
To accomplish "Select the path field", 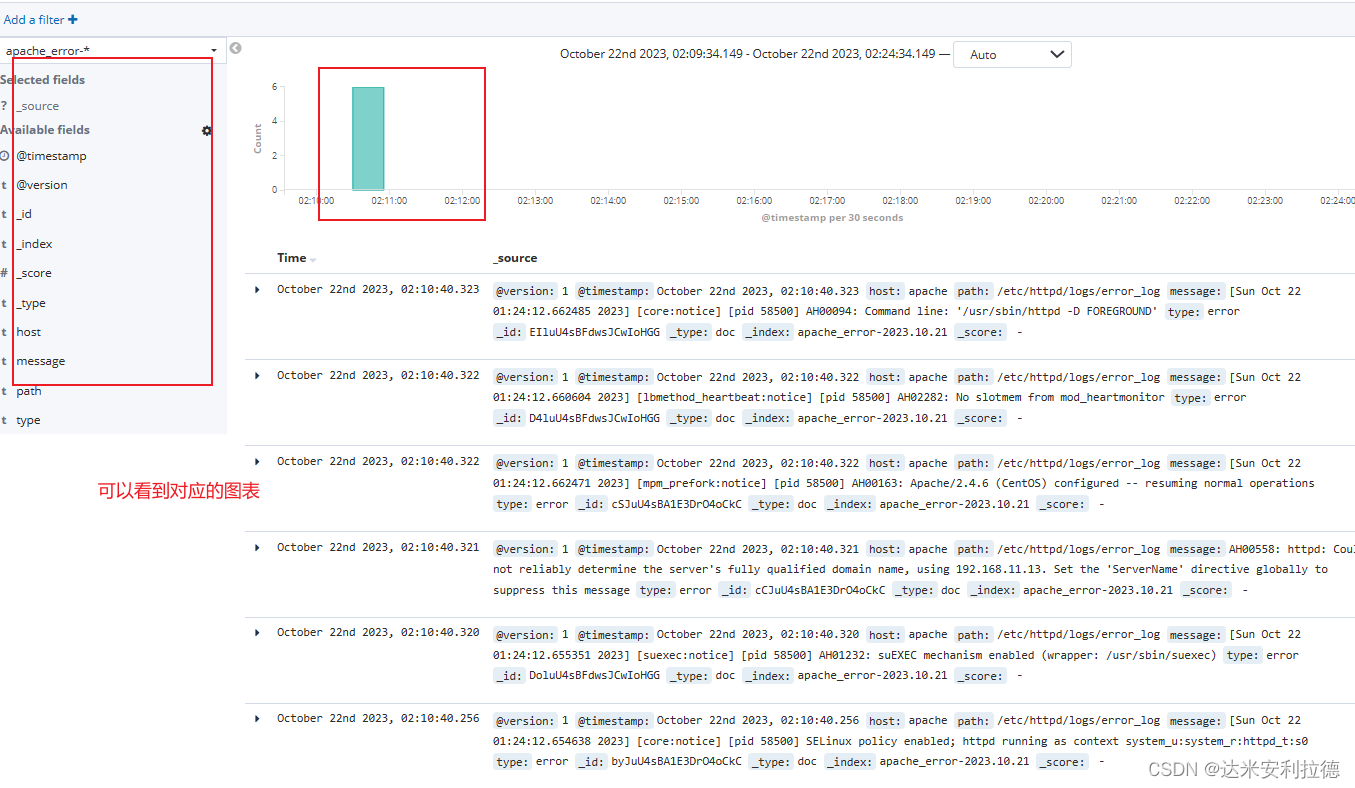I will (x=29, y=391).
